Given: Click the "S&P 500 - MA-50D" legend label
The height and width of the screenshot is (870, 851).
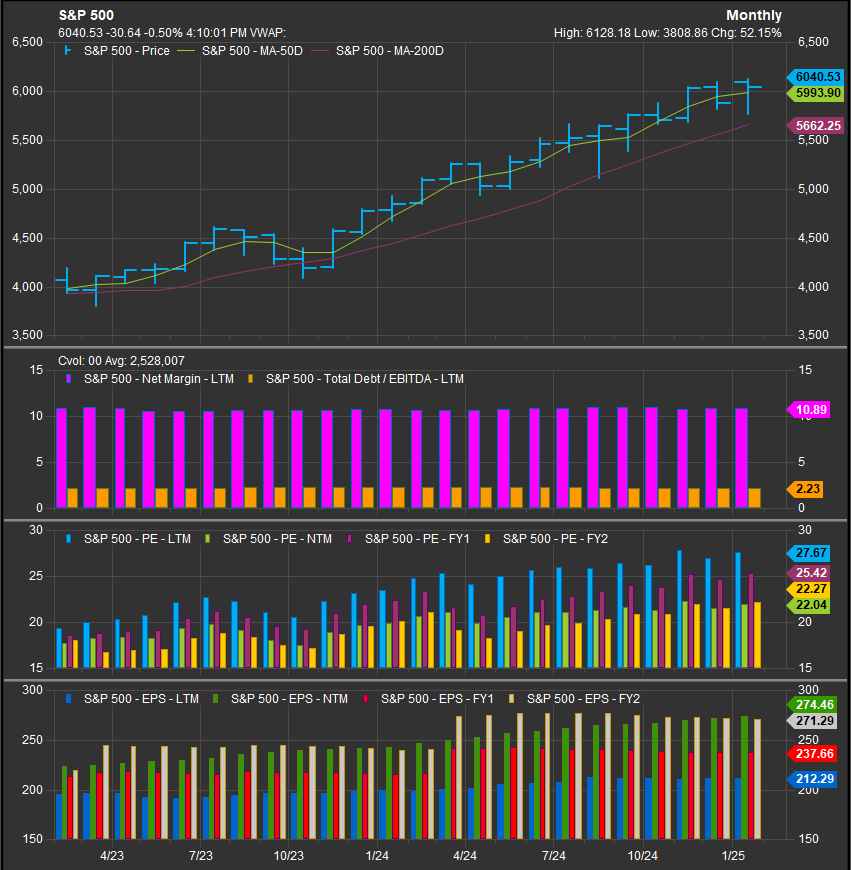Looking at the screenshot, I should 252,51.
